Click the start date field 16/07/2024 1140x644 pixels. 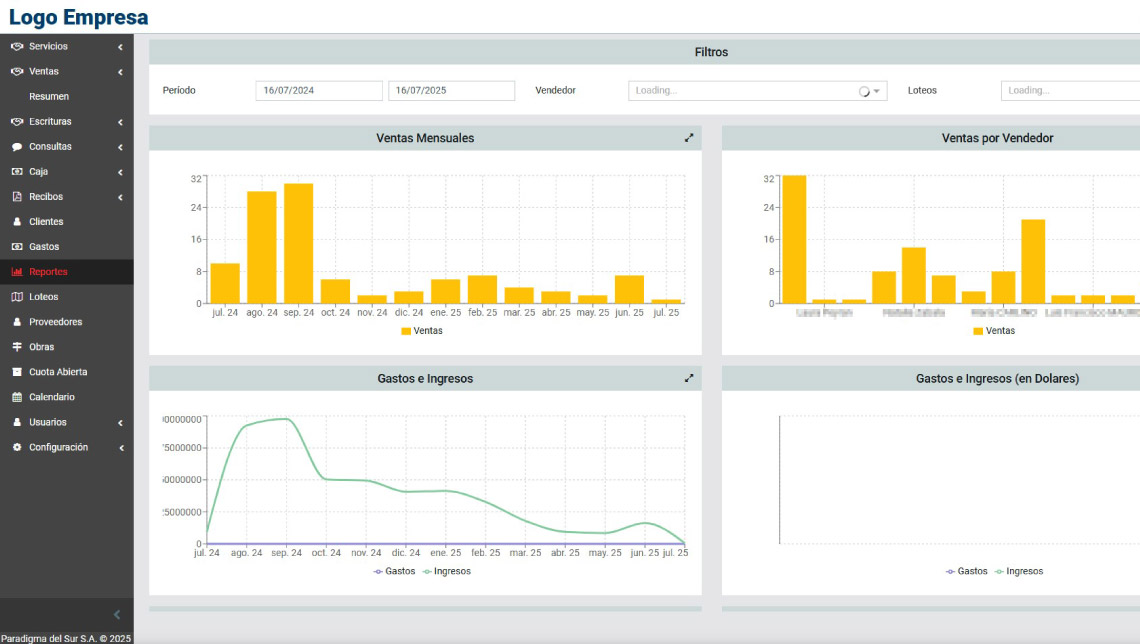point(318,91)
